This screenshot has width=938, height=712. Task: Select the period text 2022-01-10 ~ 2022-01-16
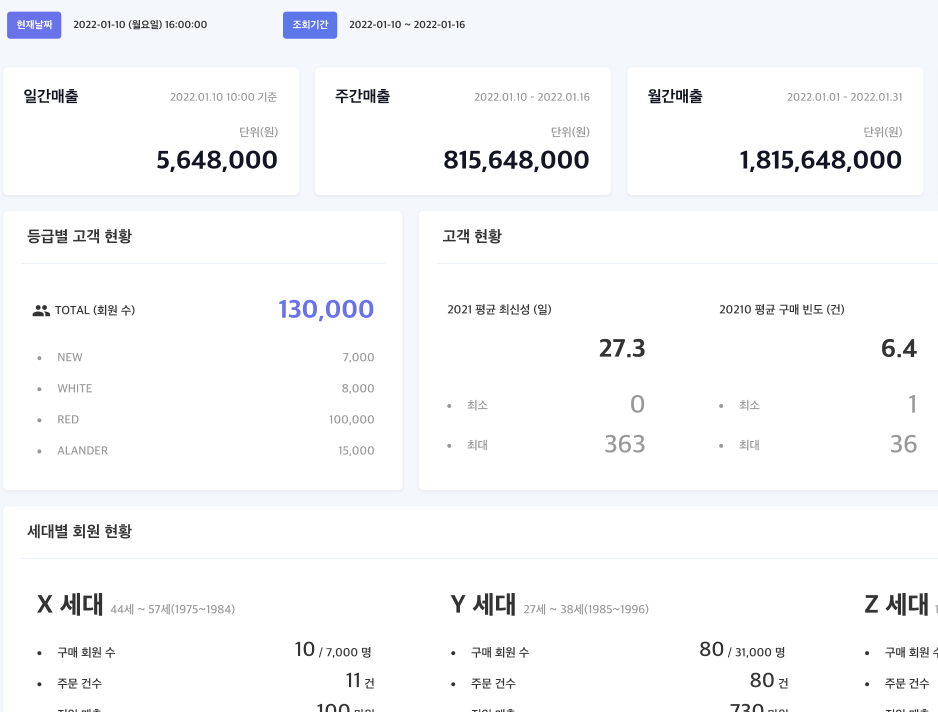pyautogui.click(x=407, y=25)
